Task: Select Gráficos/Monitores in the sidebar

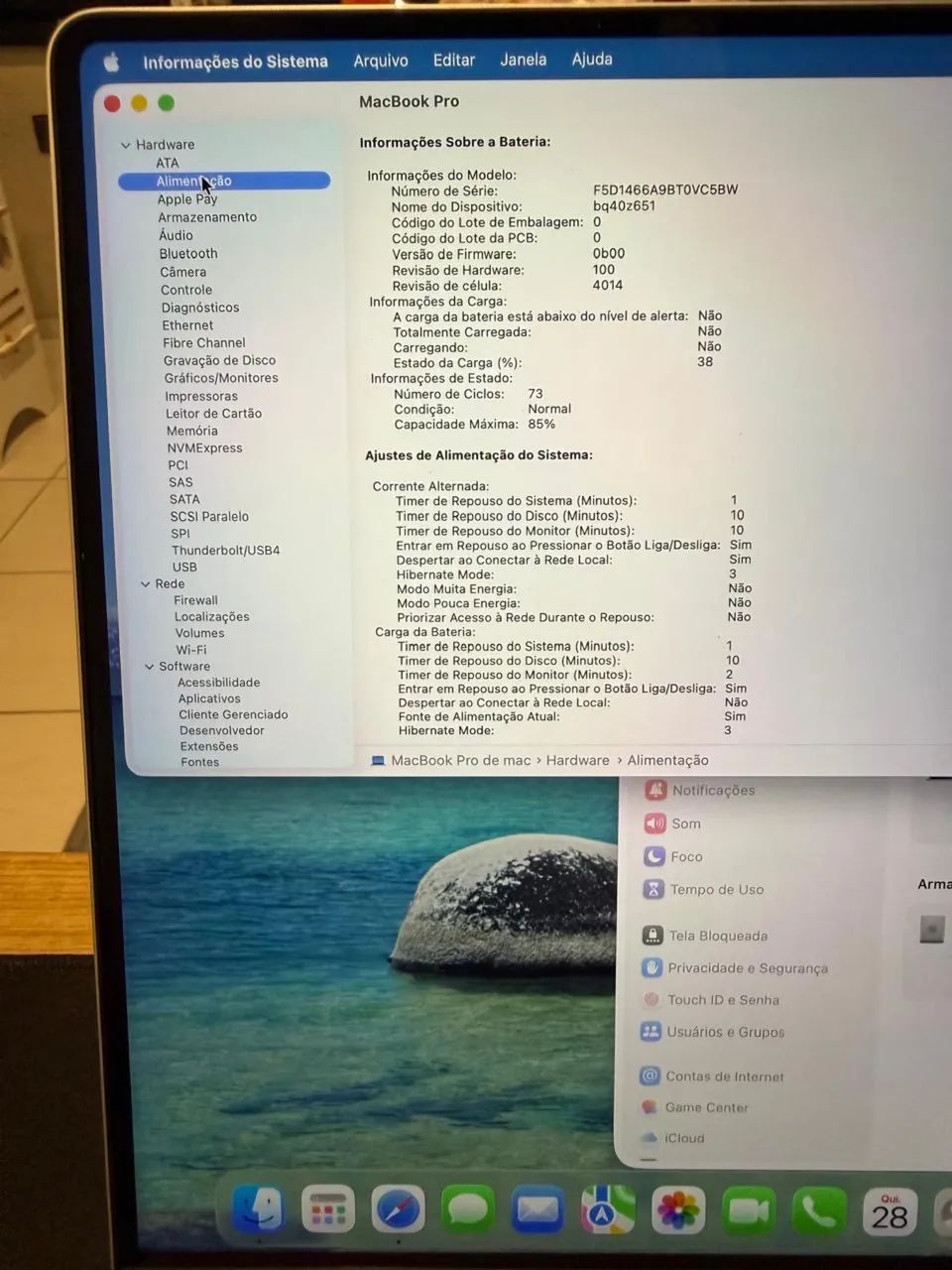Action: click(221, 378)
